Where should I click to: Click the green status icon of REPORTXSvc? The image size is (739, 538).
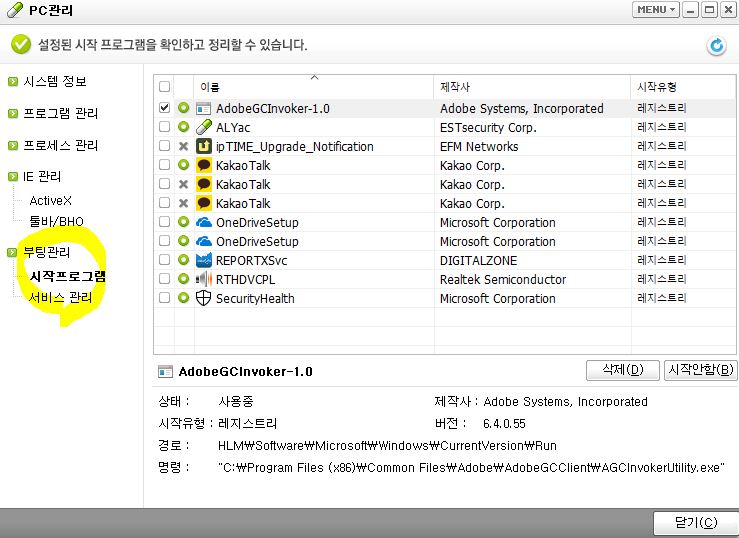[x=183, y=260]
